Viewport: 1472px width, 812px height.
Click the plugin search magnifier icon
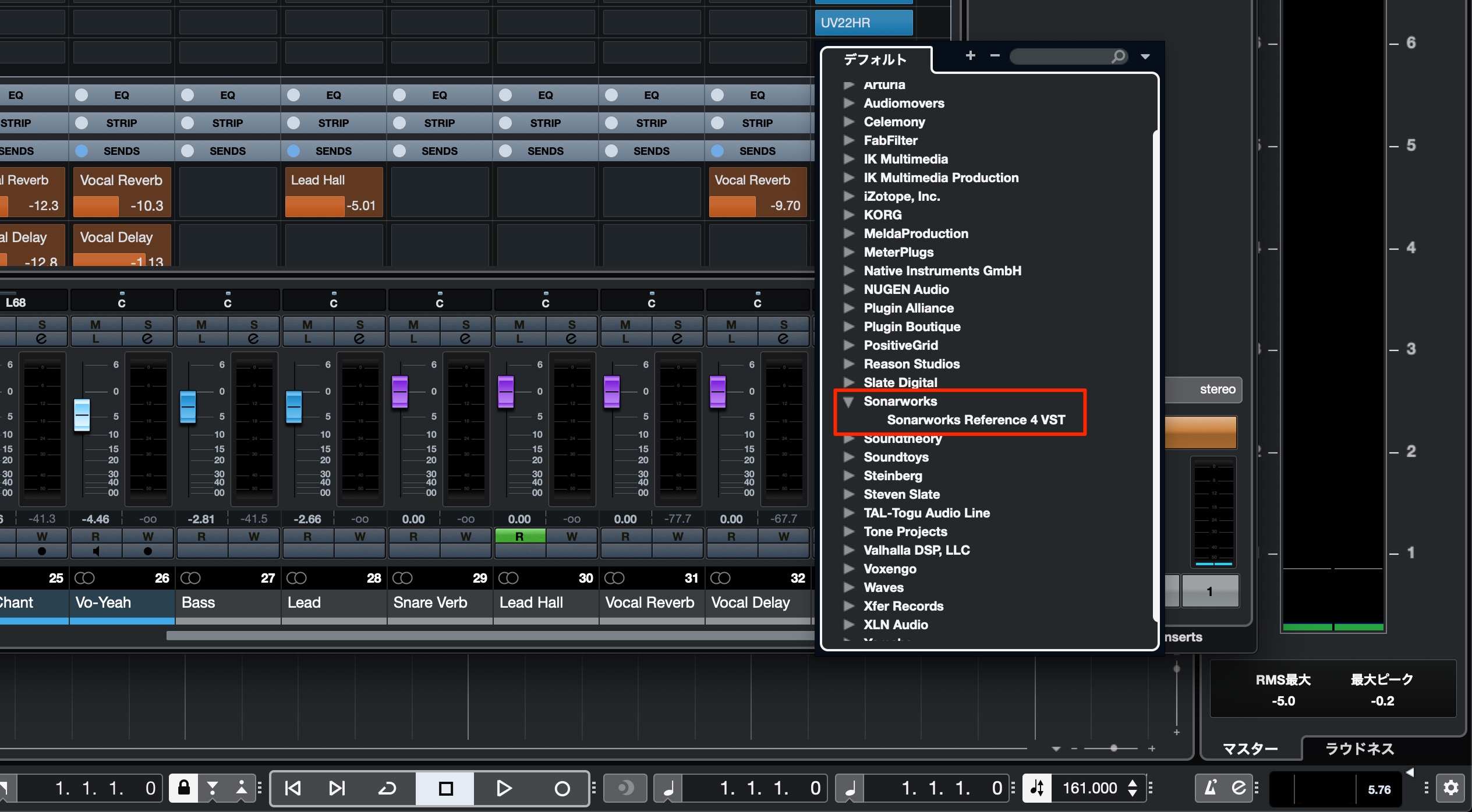pos(1117,56)
